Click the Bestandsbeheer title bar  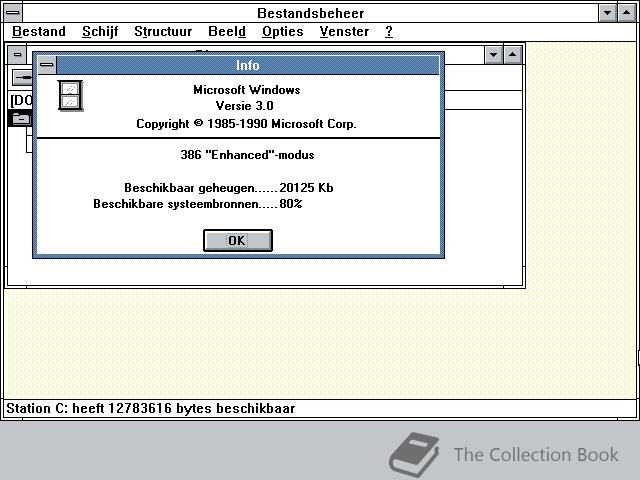point(311,13)
